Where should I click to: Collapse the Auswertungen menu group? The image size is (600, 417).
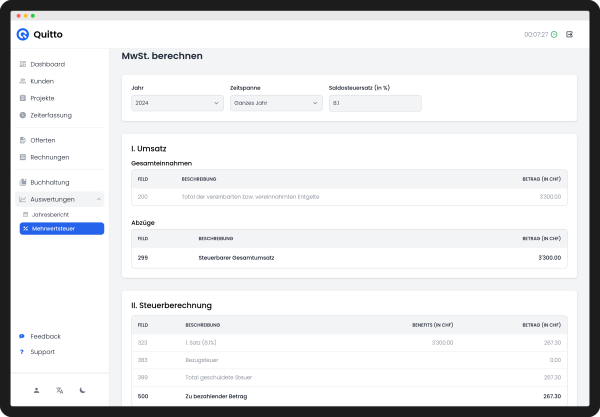(98, 199)
